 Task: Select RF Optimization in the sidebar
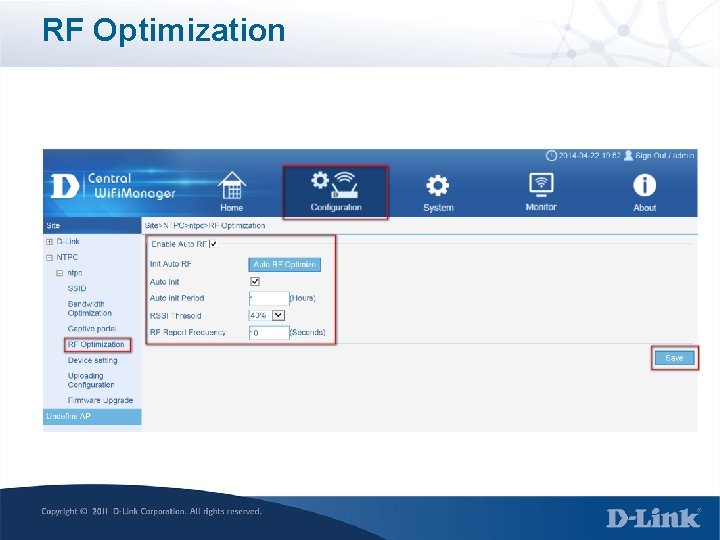(96, 344)
